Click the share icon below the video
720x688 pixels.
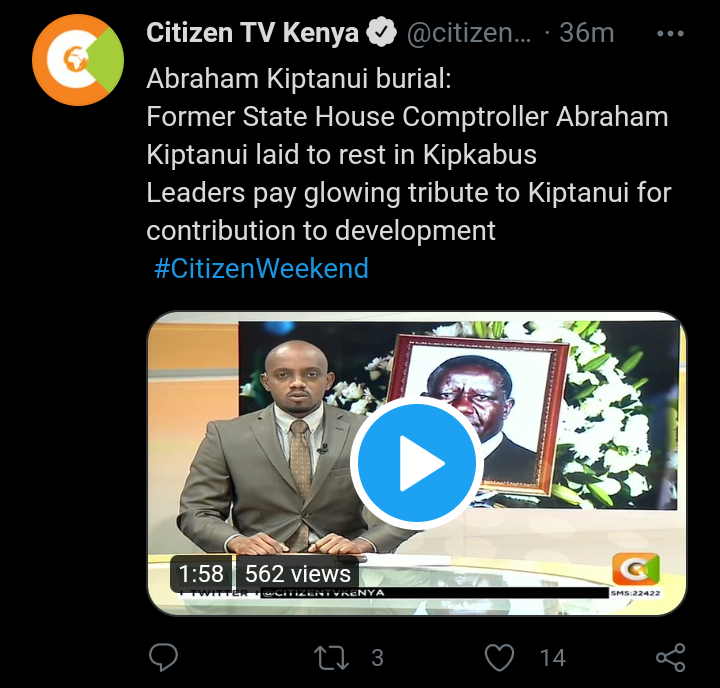[x=671, y=658]
